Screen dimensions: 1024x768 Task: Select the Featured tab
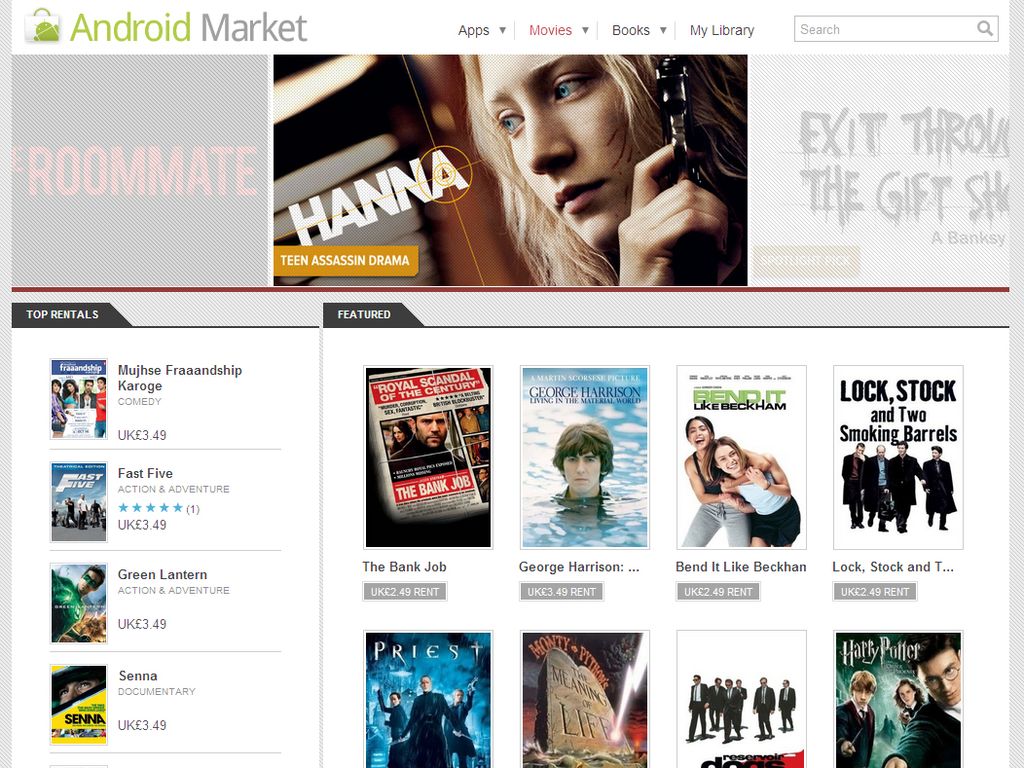pyautogui.click(x=364, y=314)
